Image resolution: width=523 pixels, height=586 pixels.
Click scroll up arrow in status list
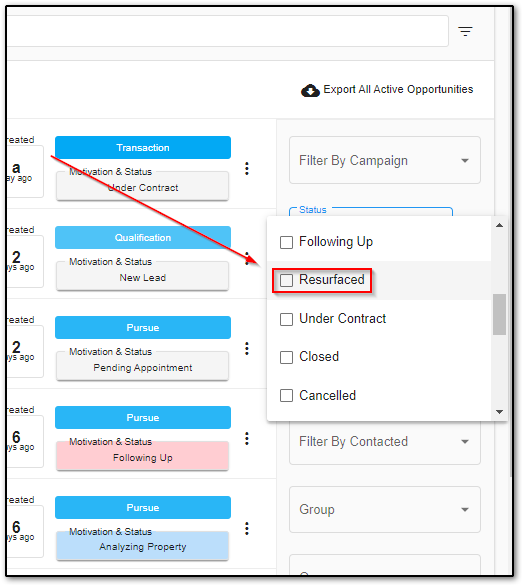coord(499,225)
